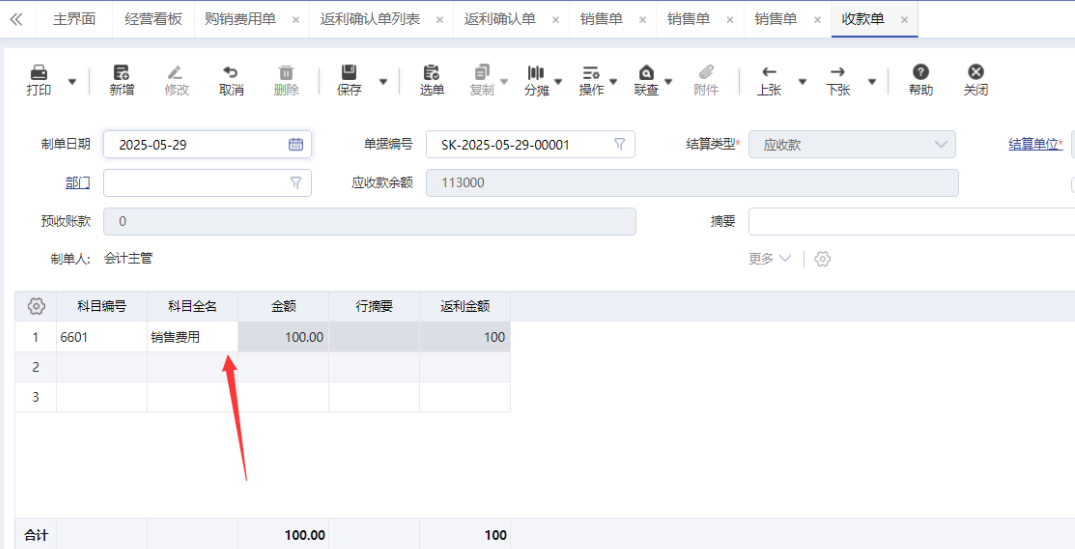Click the 部门 link label
The image size is (1075, 549).
(77, 183)
